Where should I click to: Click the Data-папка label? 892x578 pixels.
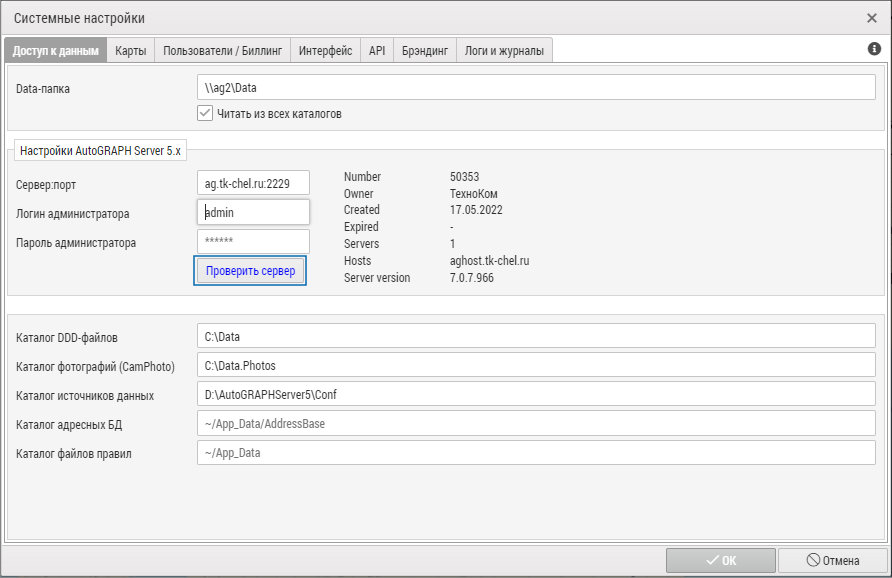point(43,89)
